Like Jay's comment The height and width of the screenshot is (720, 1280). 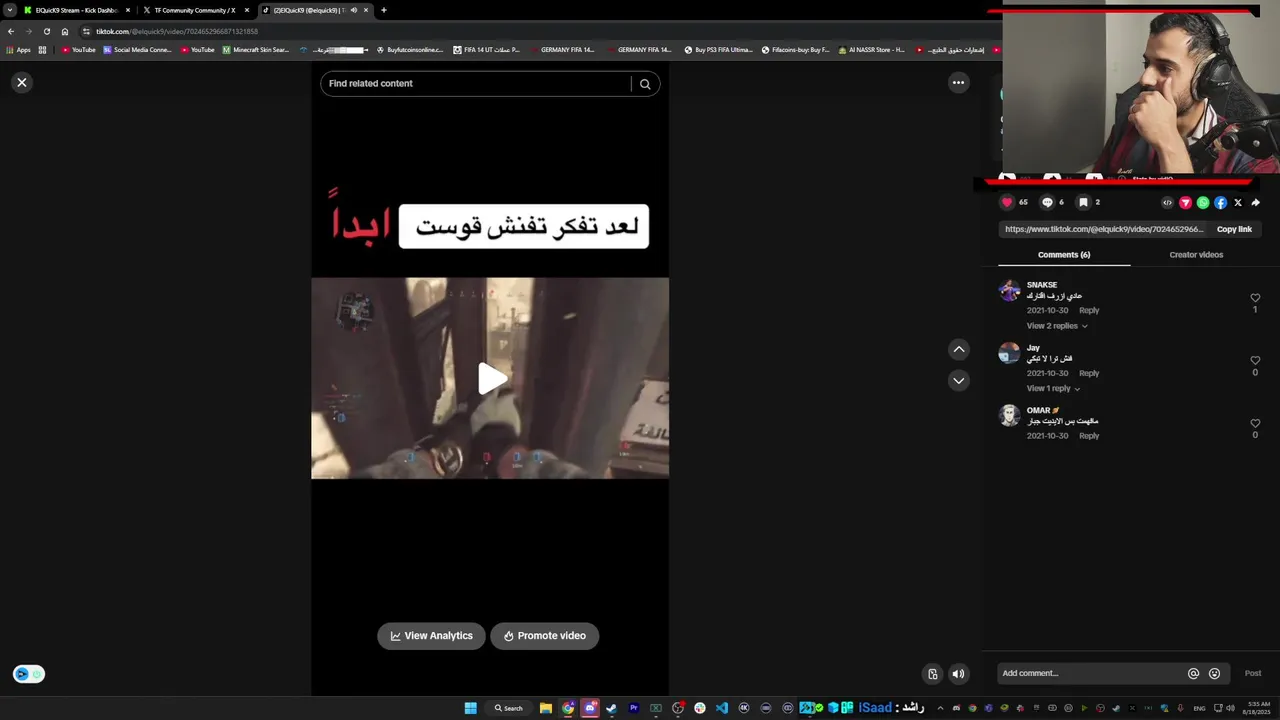tap(1255, 361)
